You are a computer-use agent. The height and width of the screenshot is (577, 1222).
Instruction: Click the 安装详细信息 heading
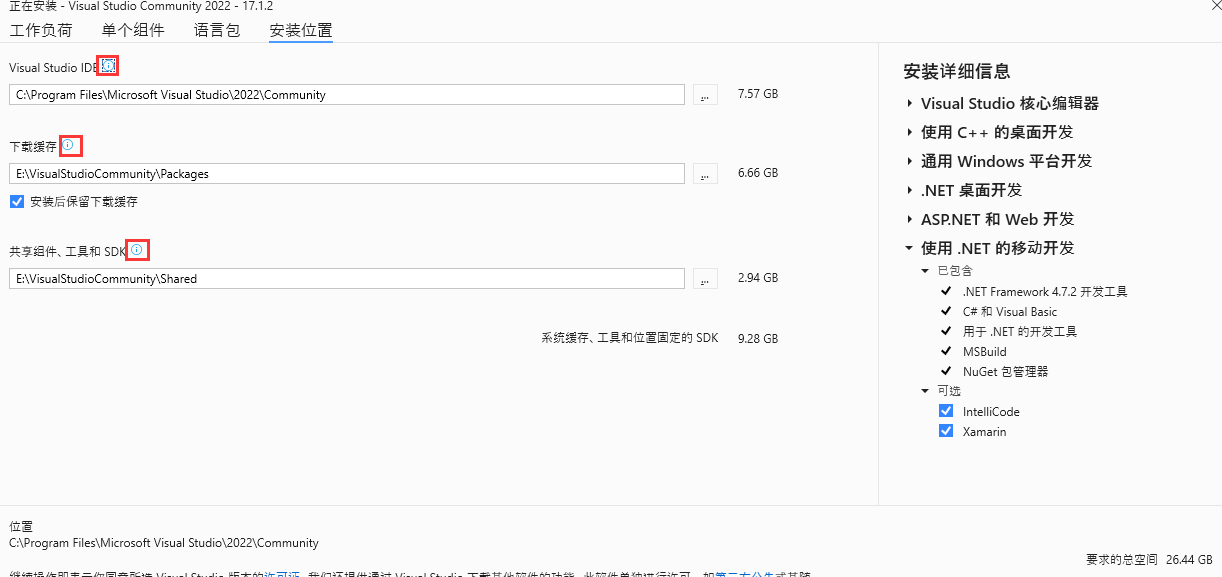click(957, 72)
